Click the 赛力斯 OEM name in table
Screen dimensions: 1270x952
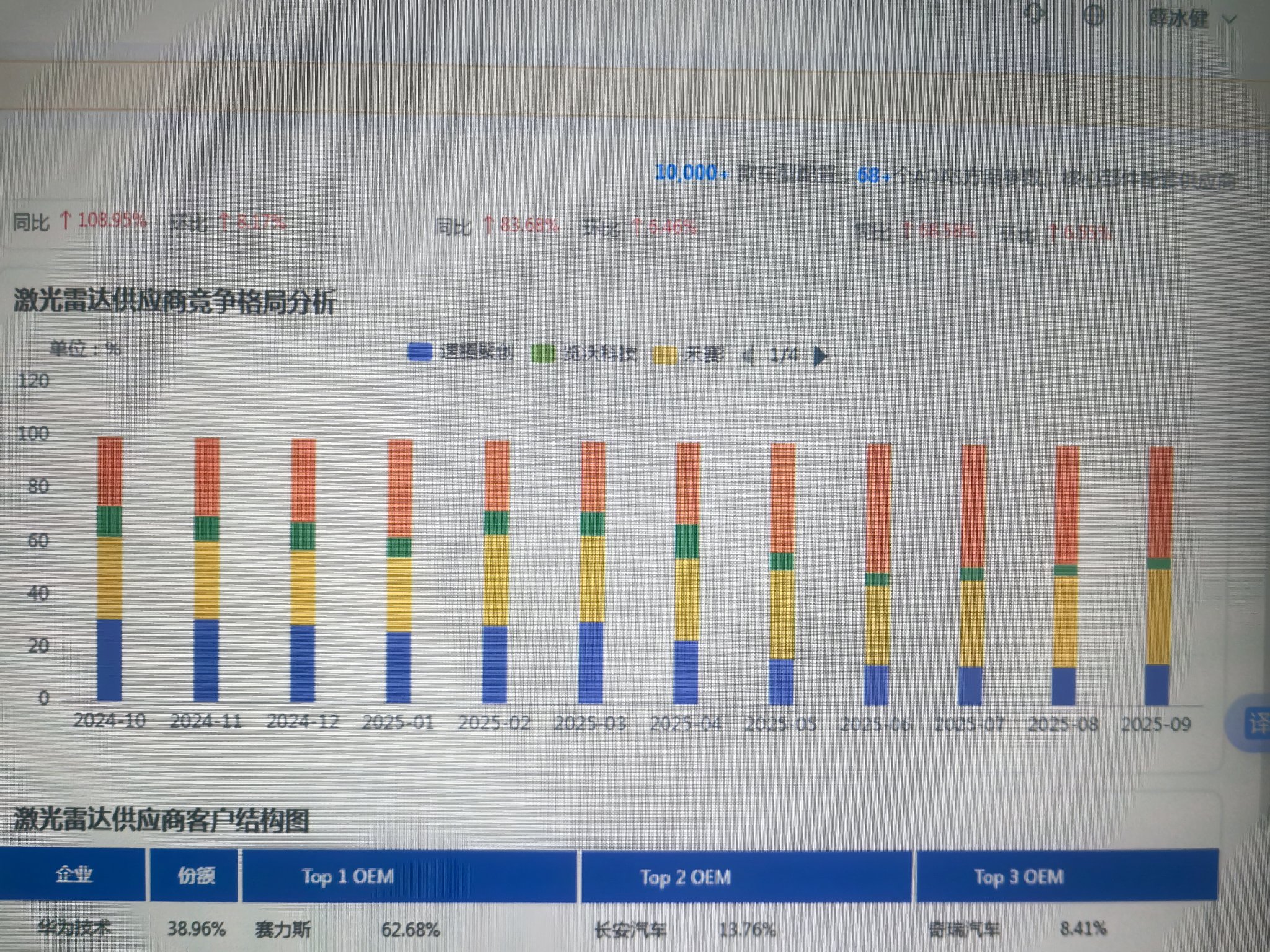point(283,930)
